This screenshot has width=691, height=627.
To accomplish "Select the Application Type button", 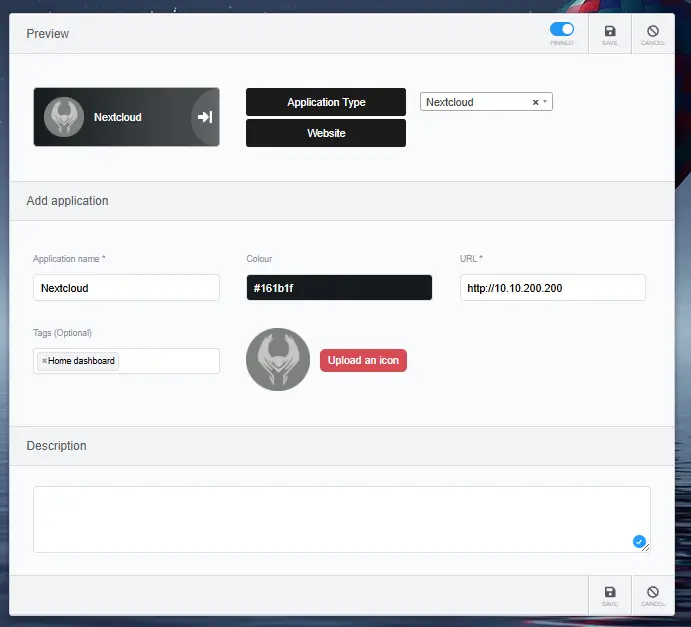I will click(326, 102).
